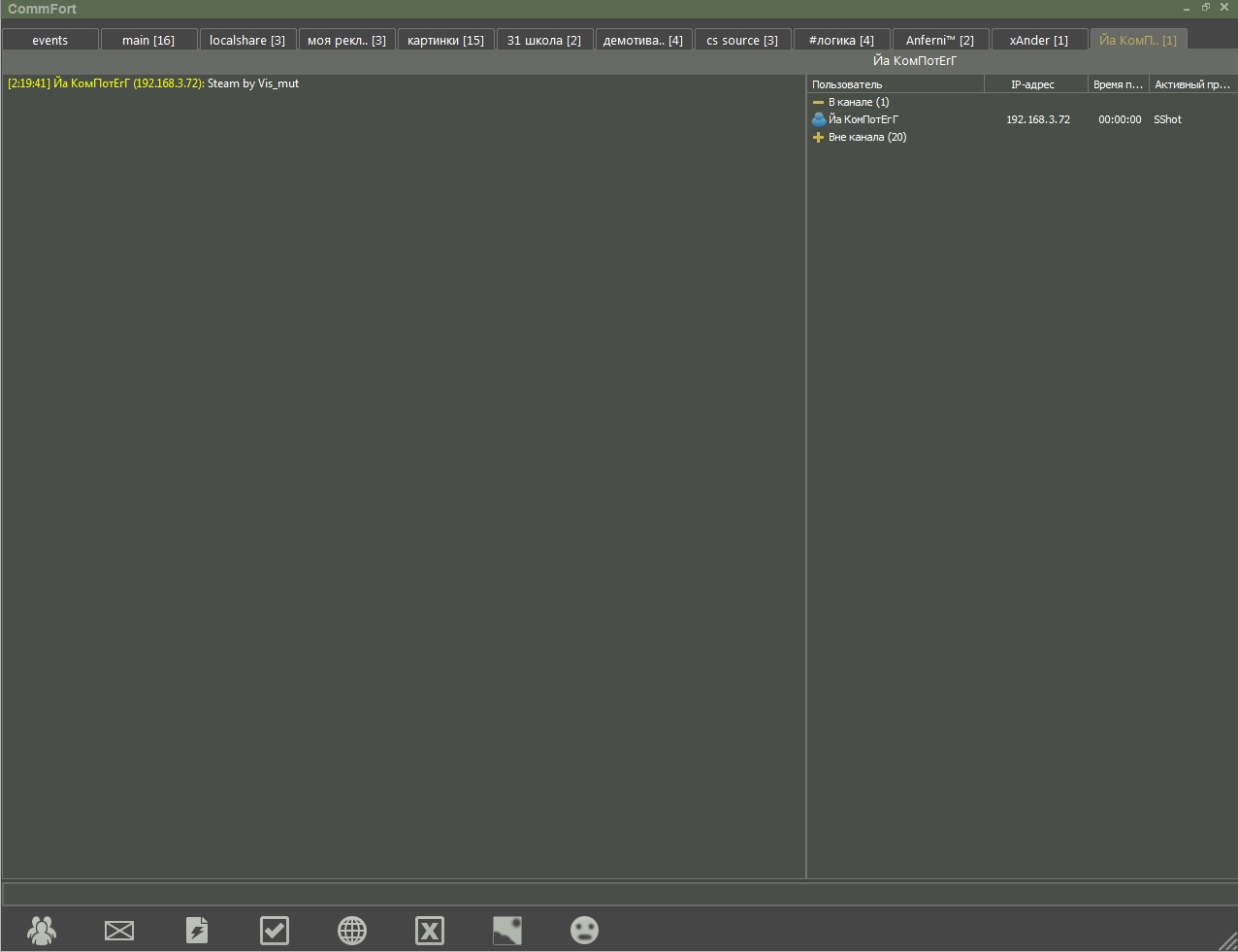Click the users group icon
Image resolution: width=1238 pixels, height=952 pixels.
tap(42, 931)
